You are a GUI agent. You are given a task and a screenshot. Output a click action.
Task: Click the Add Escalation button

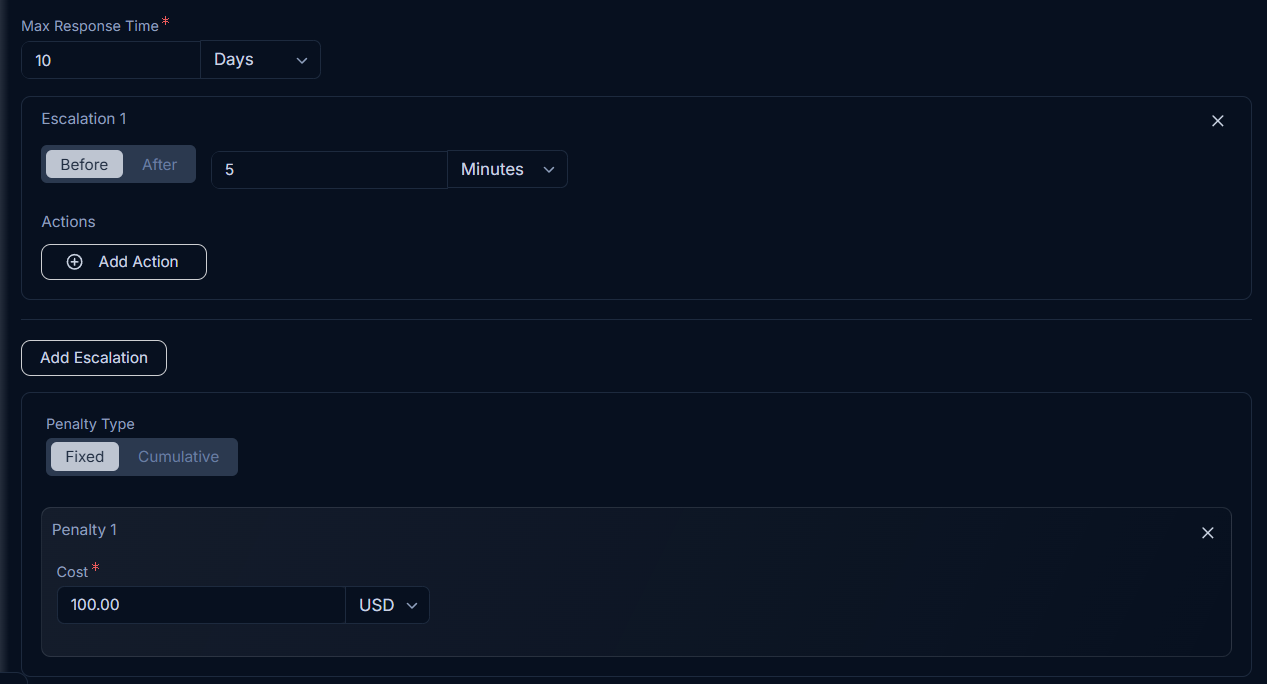(x=94, y=358)
